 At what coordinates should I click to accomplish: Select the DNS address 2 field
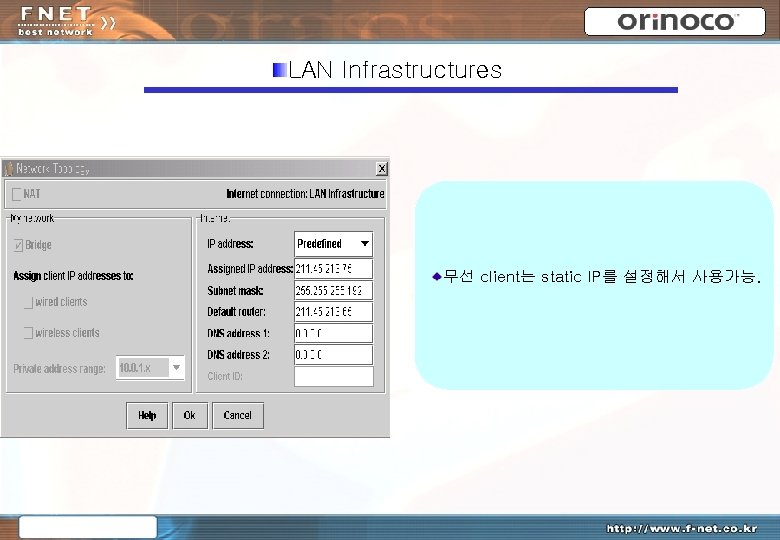[333, 355]
